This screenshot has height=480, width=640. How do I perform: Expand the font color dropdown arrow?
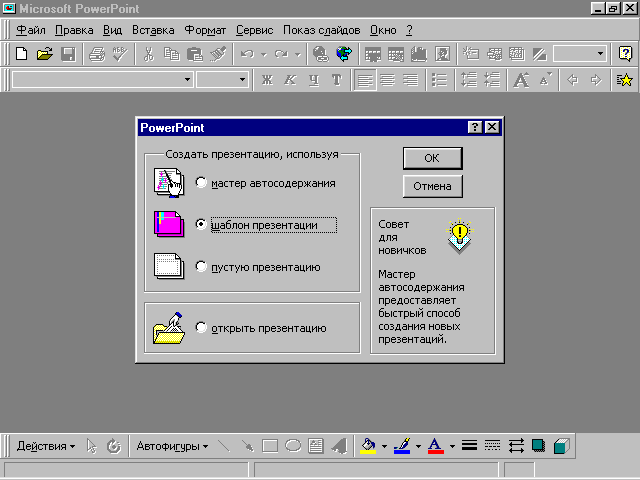coord(452,447)
